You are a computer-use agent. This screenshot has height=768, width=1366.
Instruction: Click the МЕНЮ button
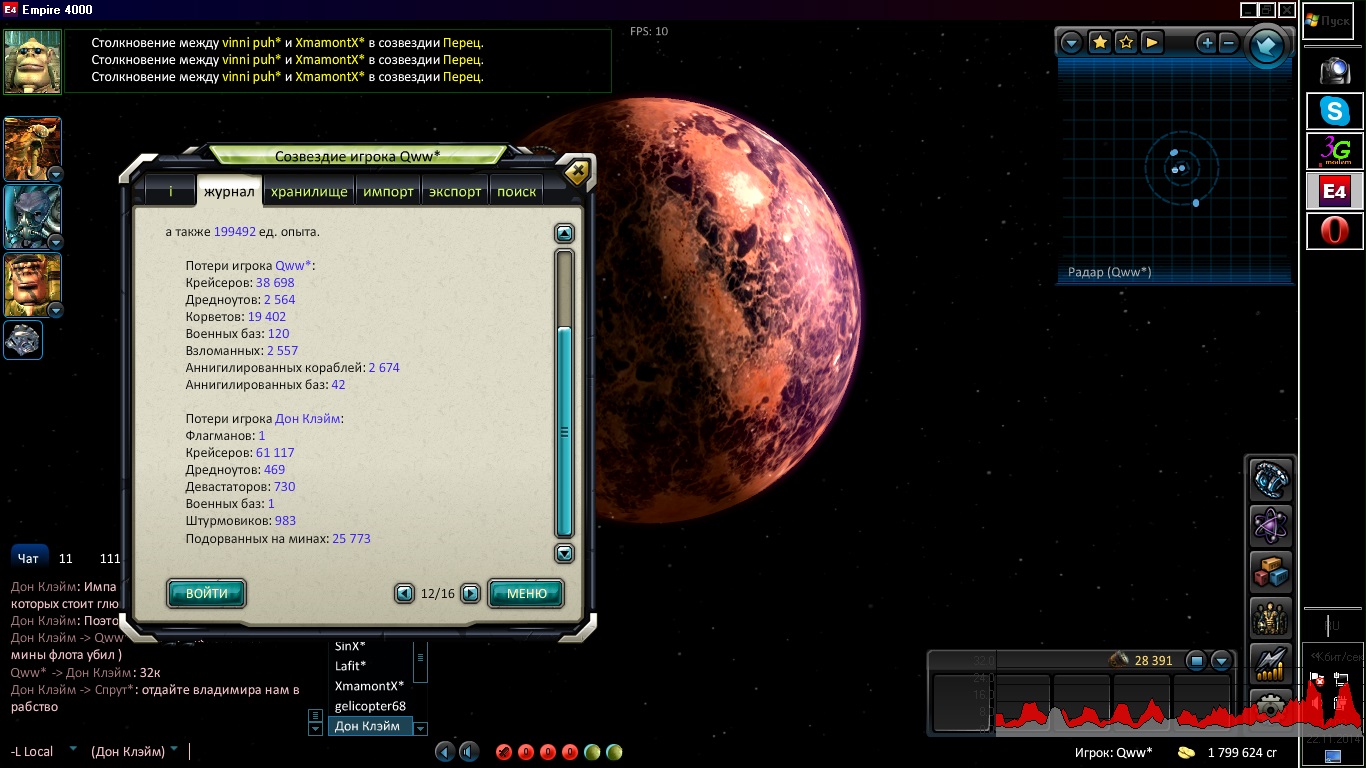point(526,593)
